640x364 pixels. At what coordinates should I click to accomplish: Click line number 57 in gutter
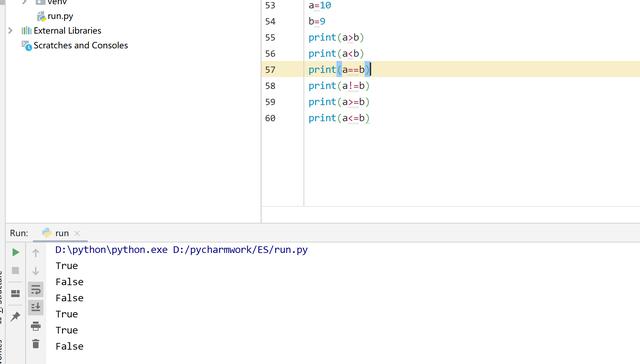tap(270, 70)
